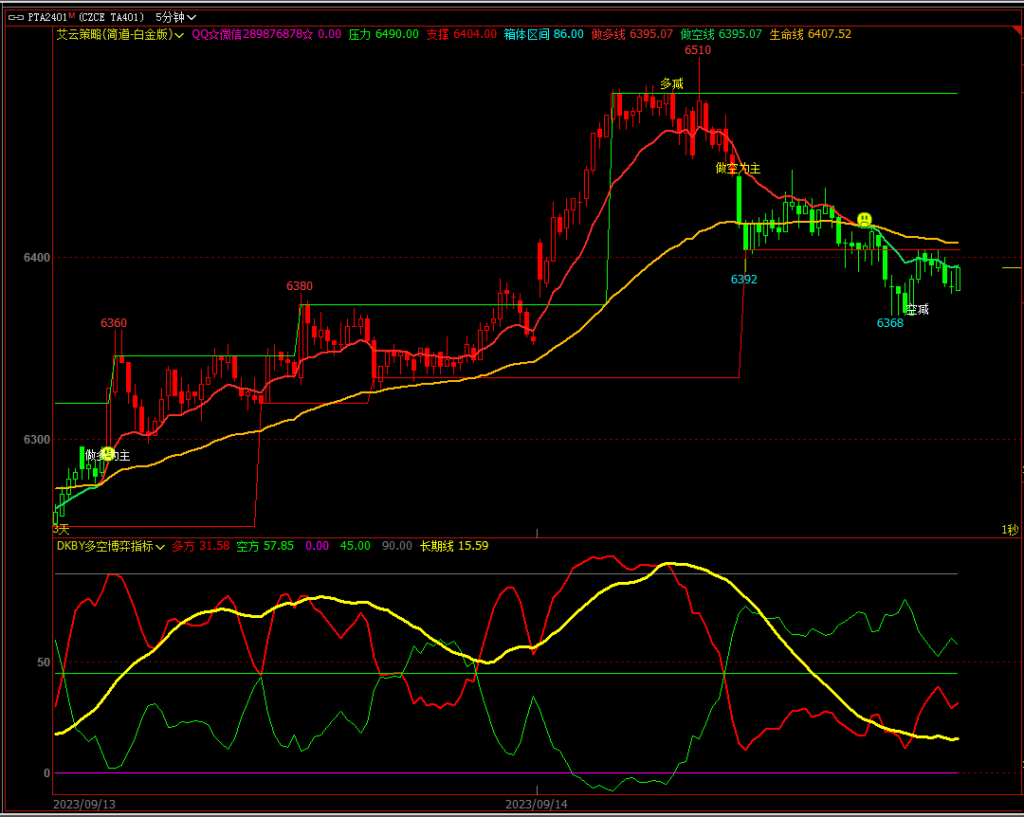
Task: Click the 3天 label at chart bottom-left
Action: coord(62,528)
